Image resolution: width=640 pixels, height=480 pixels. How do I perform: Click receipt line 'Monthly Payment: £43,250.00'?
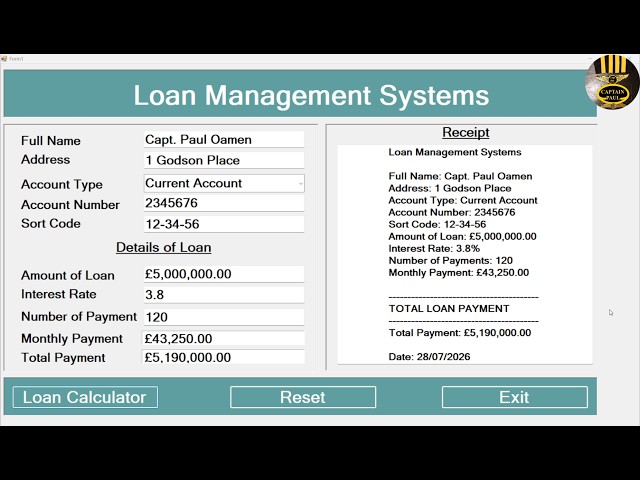tap(459, 273)
